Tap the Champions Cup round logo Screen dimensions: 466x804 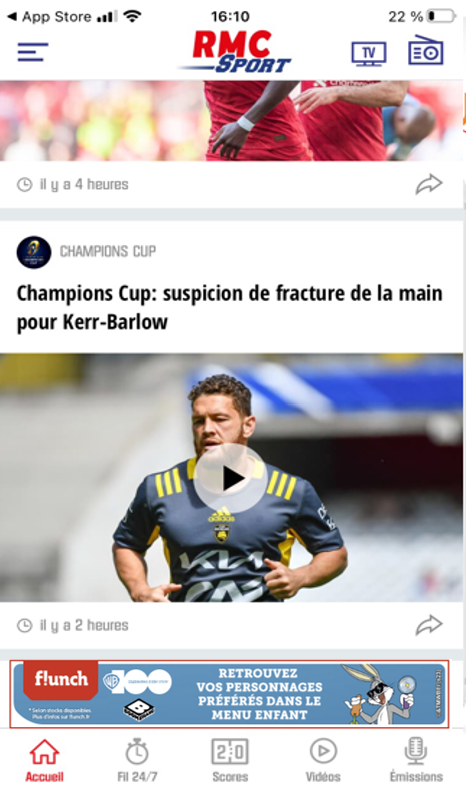(34, 252)
